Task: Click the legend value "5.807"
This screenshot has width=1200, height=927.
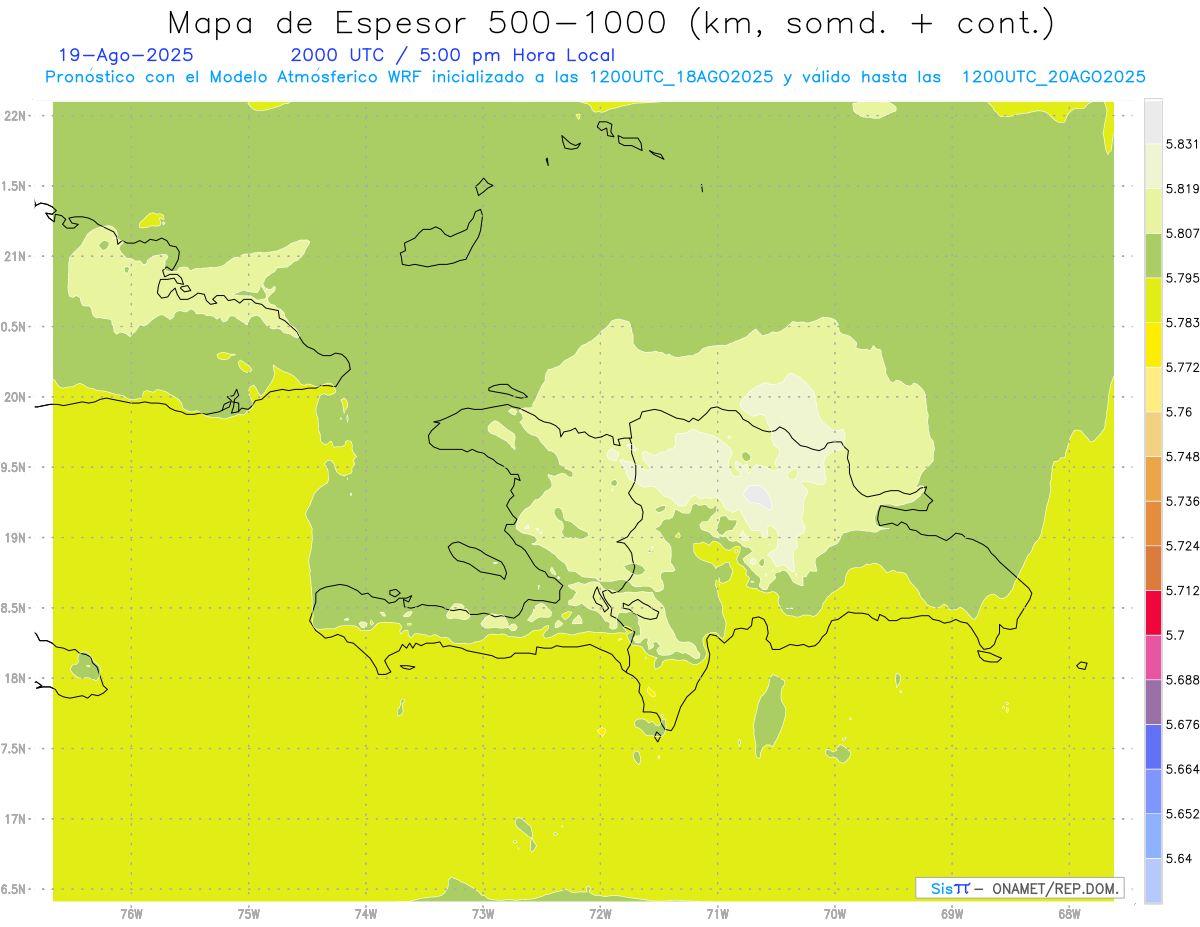Action: [x=1182, y=233]
